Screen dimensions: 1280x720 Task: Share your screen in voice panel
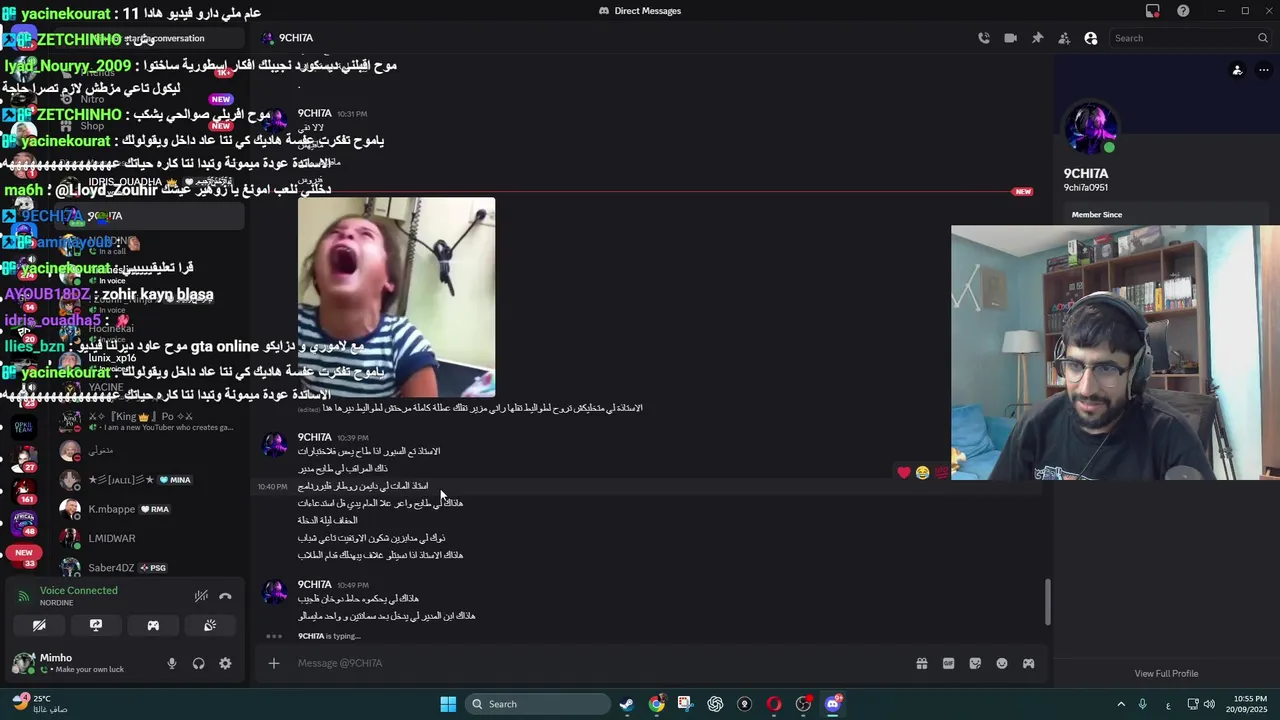(x=96, y=625)
